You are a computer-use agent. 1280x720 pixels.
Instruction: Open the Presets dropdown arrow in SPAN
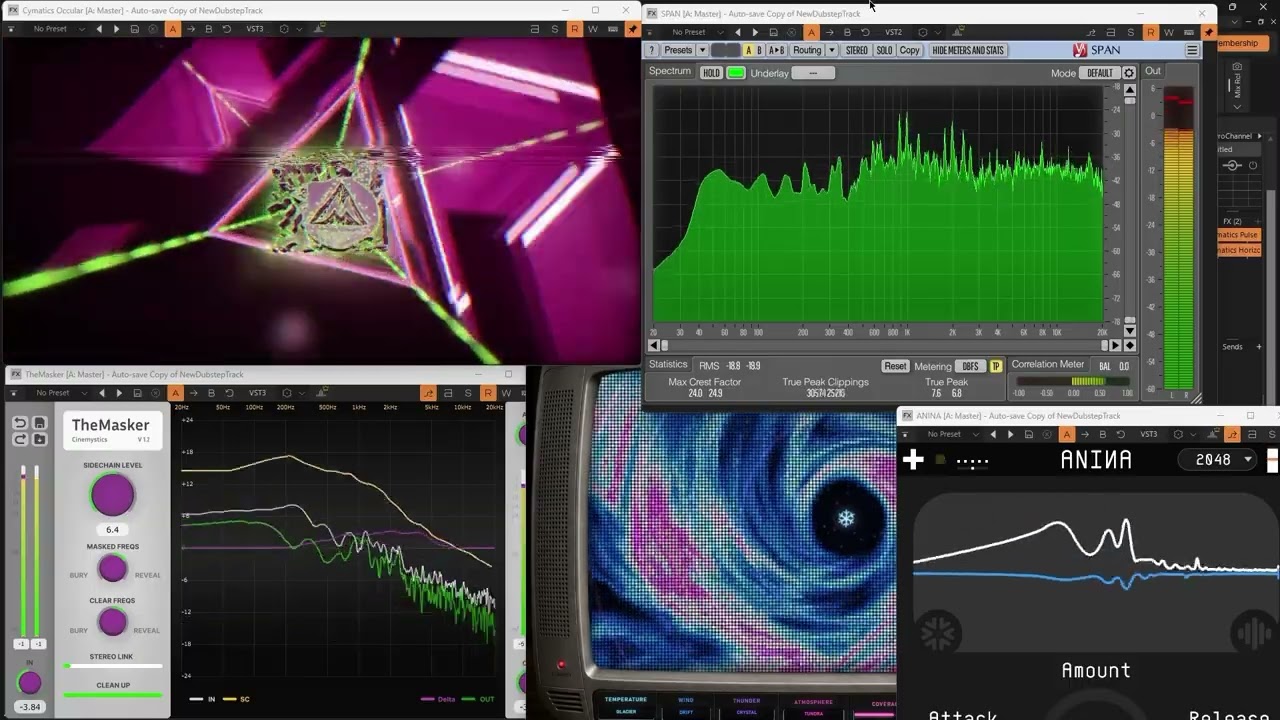coord(702,50)
